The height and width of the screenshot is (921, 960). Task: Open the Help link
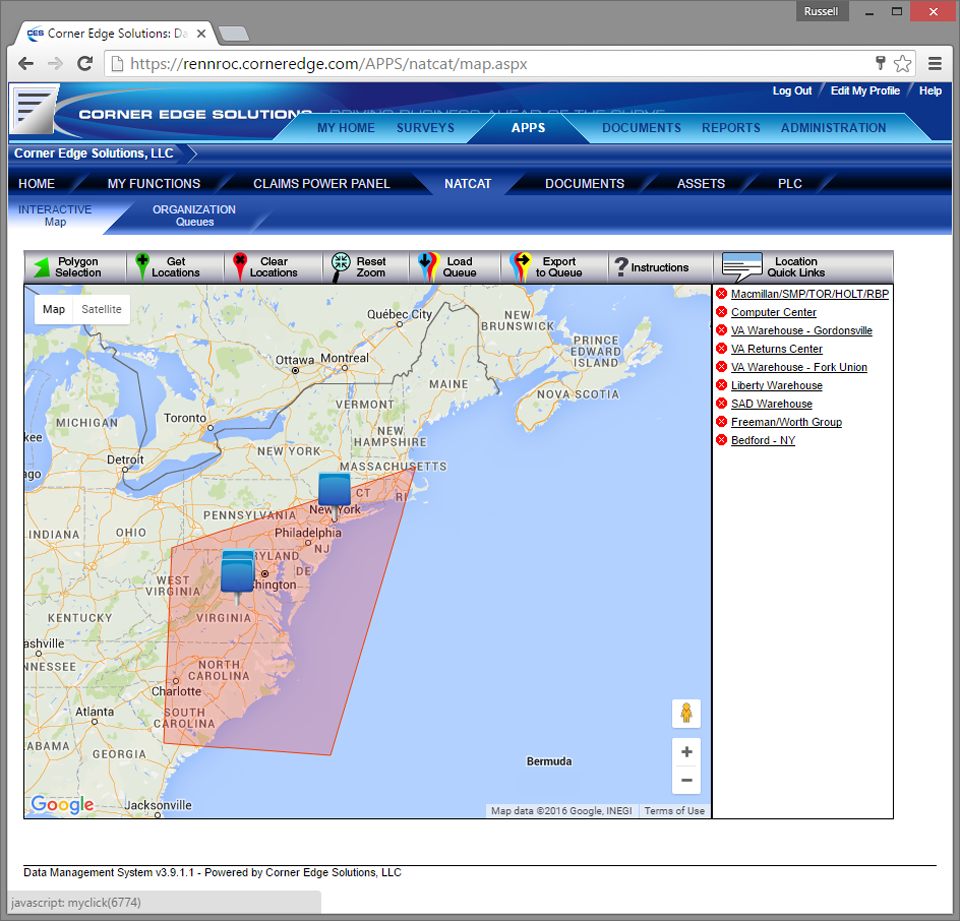(x=930, y=91)
